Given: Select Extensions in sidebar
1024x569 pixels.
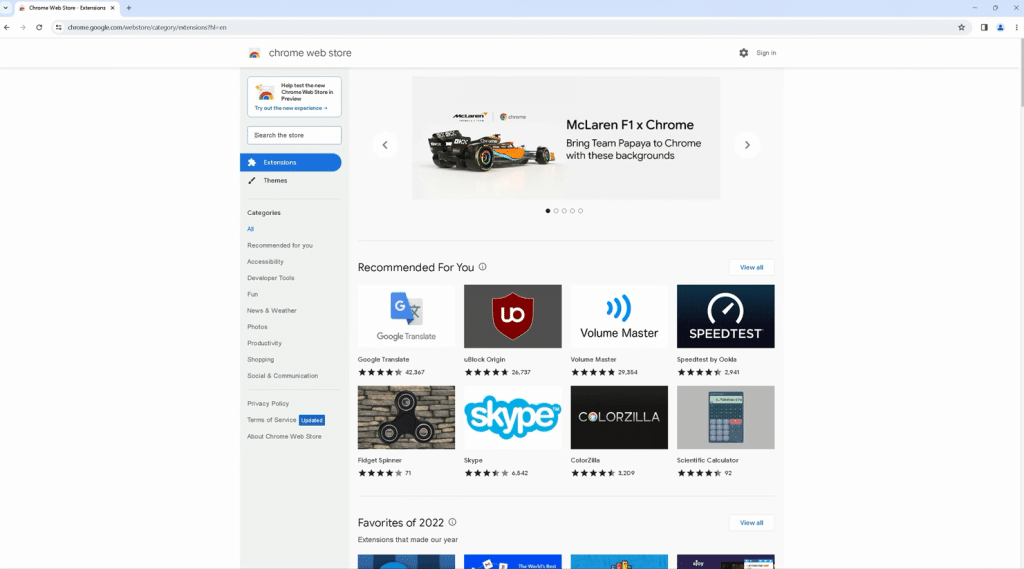Looking at the screenshot, I should click(x=291, y=162).
